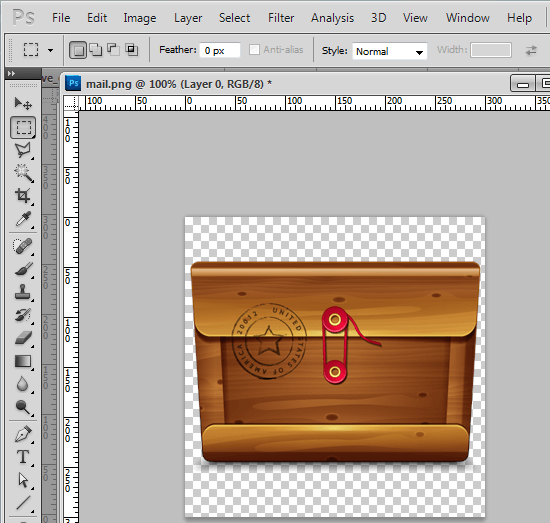550x523 pixels.
Task: Select the Pen tool
Action: click(x=23, y=434)
